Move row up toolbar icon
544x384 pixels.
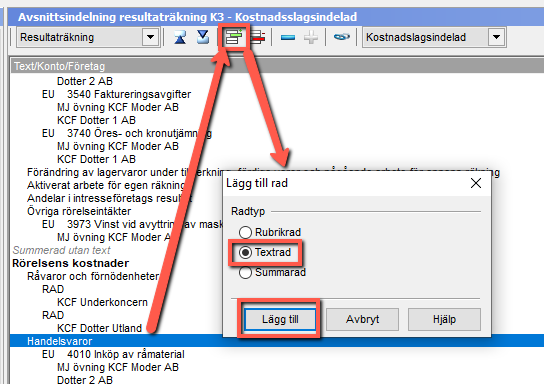click(180, 37)
